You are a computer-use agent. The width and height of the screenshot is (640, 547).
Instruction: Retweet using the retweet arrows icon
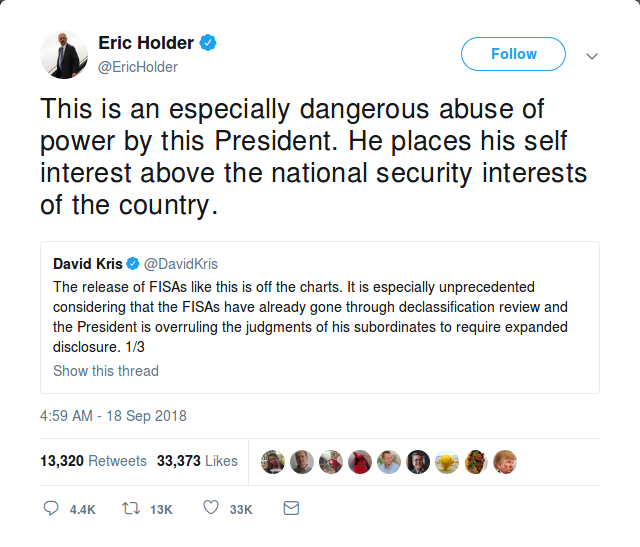[129, 508]
